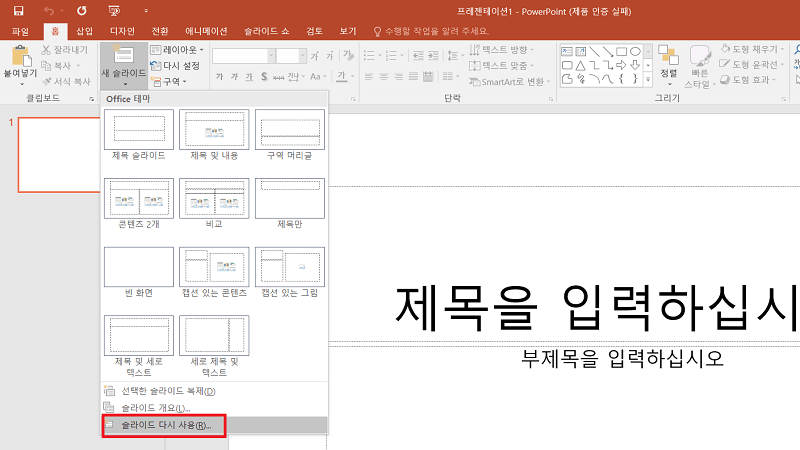Screen dimensions: 800x450
Task: Click 서식 복사 format painter
Action: (x=66, y=81)
